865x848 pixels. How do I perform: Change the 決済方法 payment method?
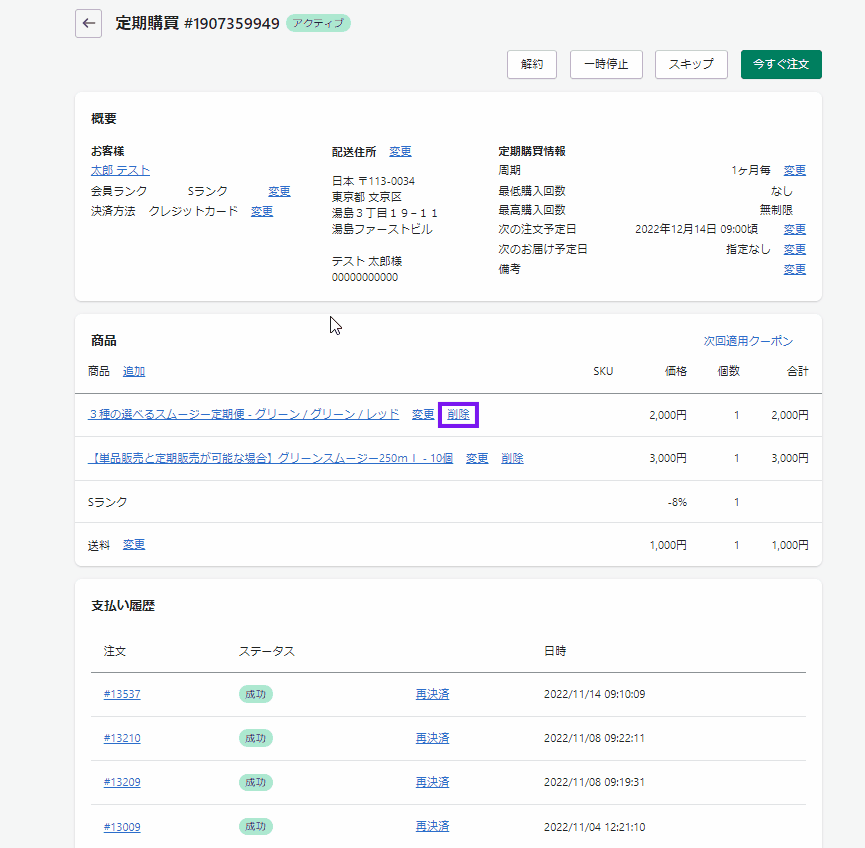(262, 211)
